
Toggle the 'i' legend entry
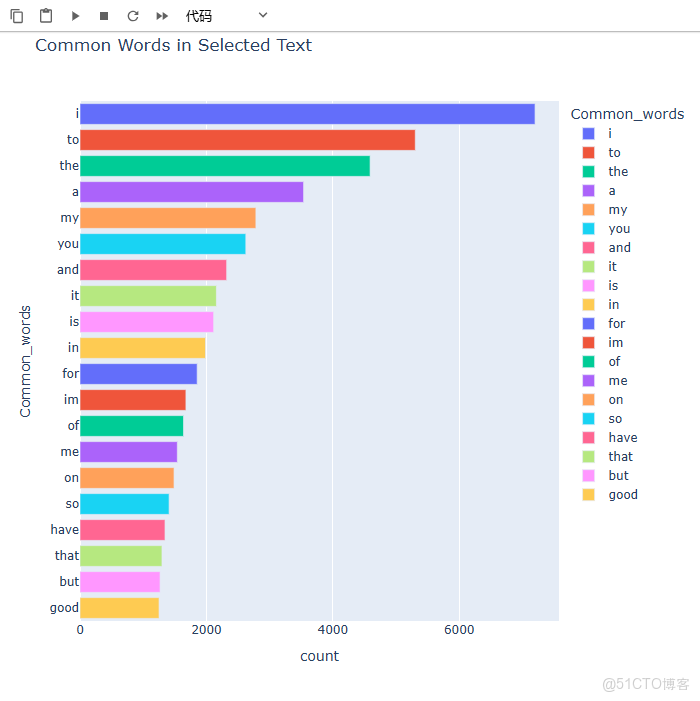tap(610, 134)
